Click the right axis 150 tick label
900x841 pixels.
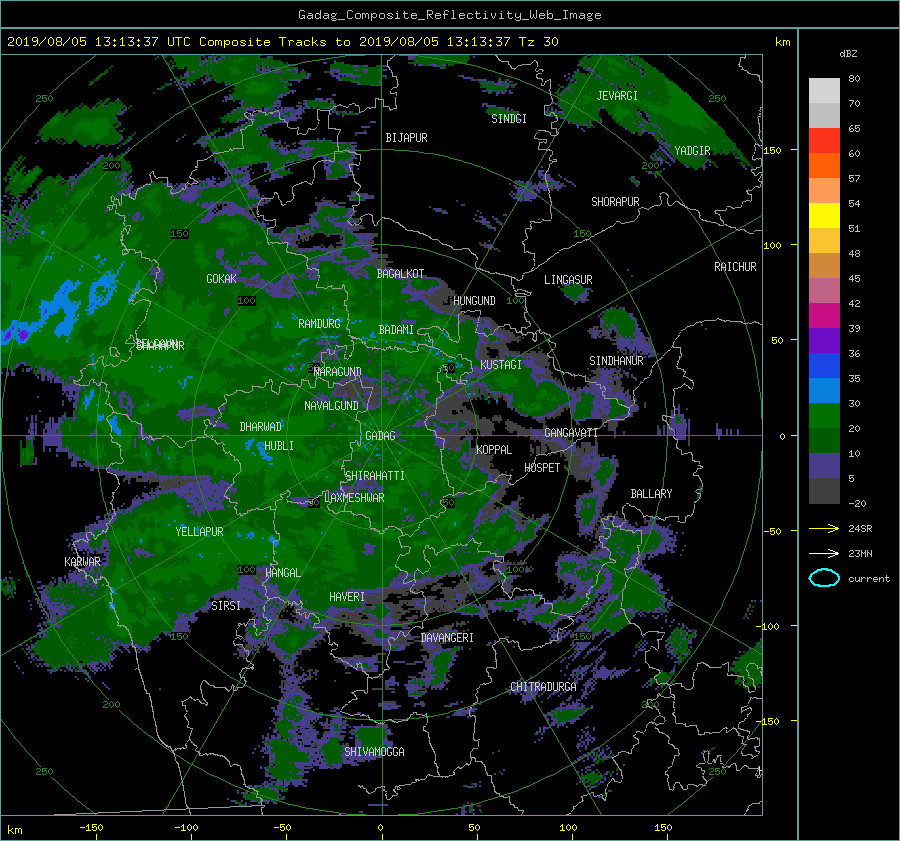pos(772,150)
